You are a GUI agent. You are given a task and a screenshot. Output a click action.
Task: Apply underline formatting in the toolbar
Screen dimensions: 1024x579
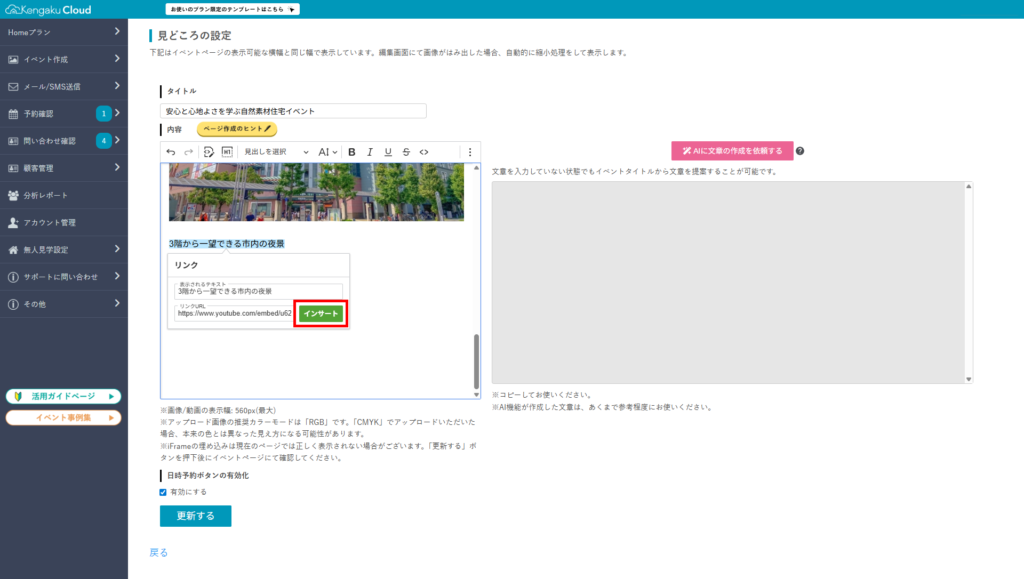tap(388, 152)
